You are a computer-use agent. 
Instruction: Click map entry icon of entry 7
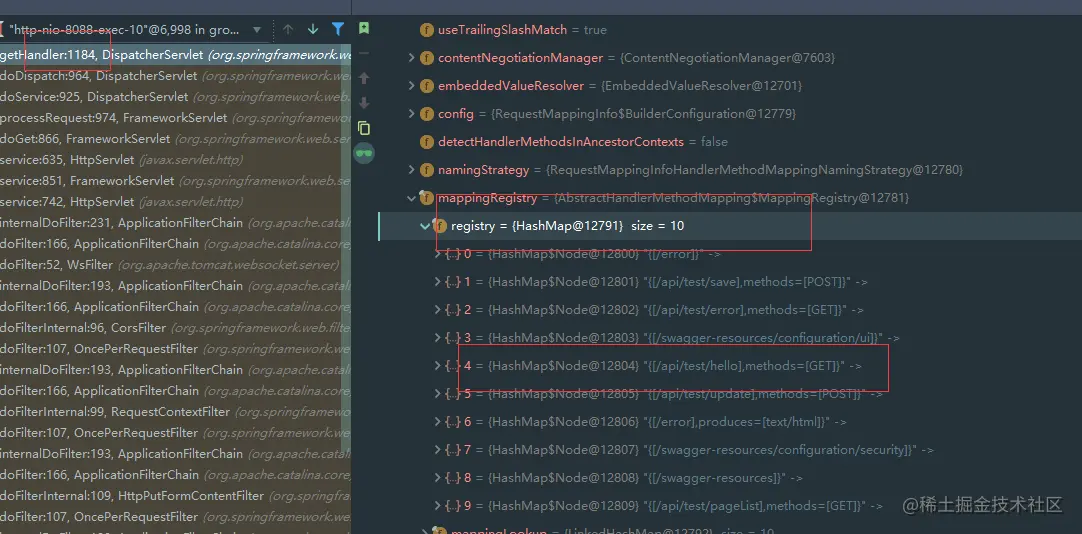[453, 450]
